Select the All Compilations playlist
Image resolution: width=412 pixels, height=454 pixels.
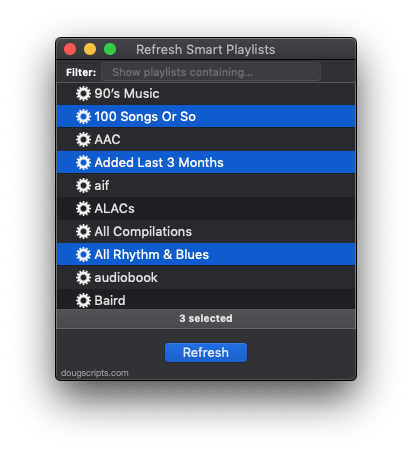click(x=206, y=232)
